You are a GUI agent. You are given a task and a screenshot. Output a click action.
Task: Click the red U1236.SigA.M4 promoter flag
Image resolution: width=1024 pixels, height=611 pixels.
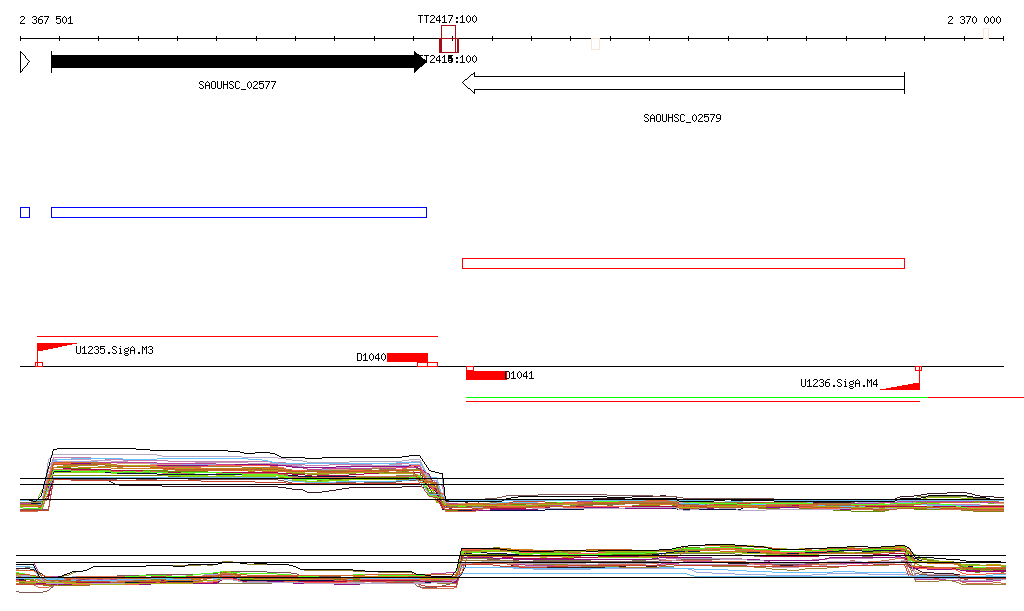point(903,386)
